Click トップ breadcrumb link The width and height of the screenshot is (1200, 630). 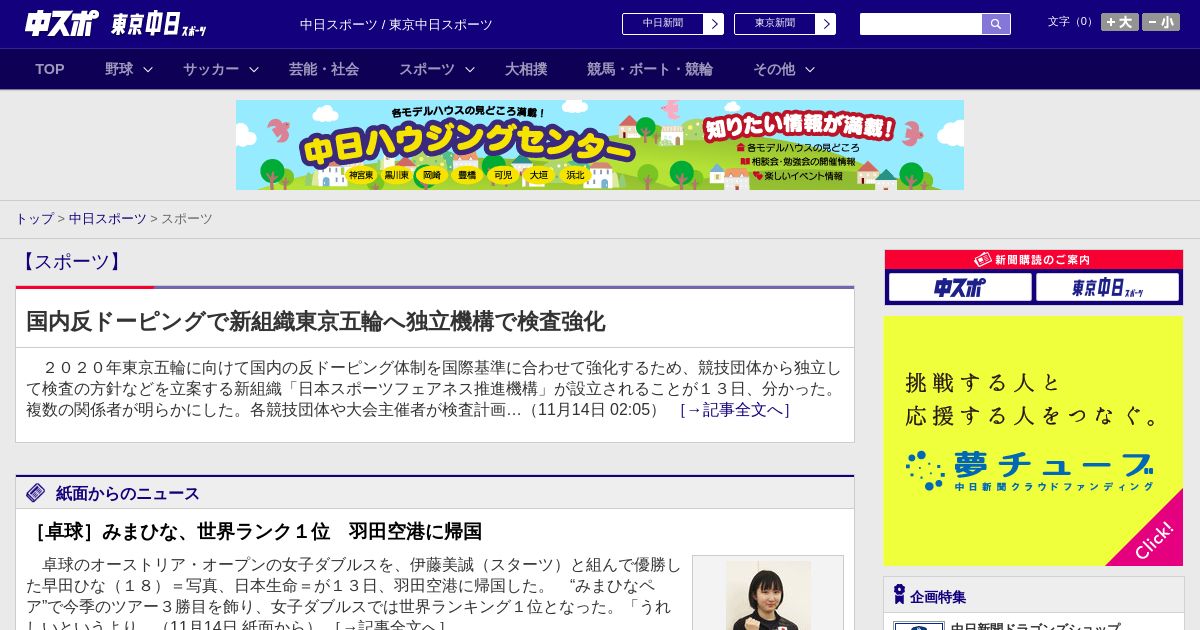[x=34, y=218]
